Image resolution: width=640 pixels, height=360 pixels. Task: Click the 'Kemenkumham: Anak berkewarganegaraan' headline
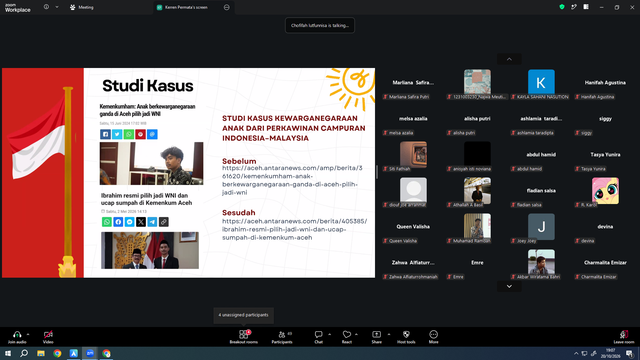click(x=147, y=110)
